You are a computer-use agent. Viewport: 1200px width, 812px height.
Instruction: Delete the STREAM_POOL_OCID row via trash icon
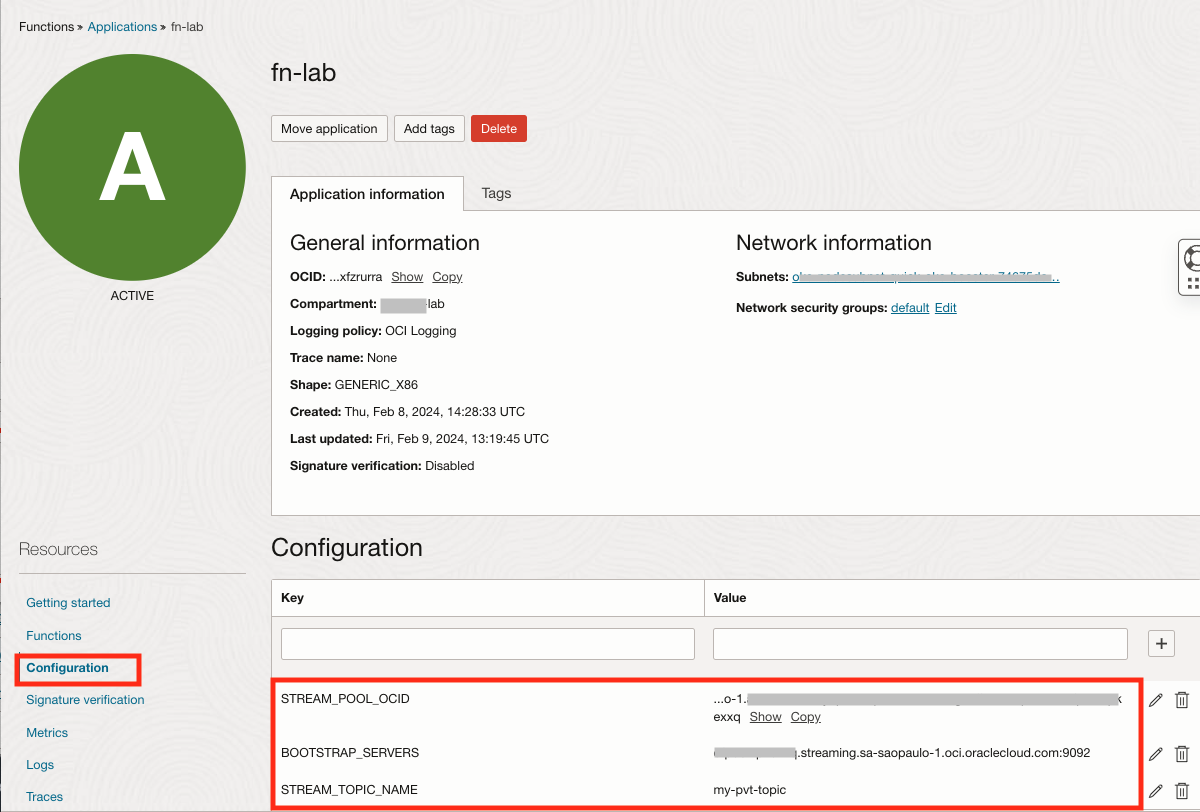click(1181, 700)
